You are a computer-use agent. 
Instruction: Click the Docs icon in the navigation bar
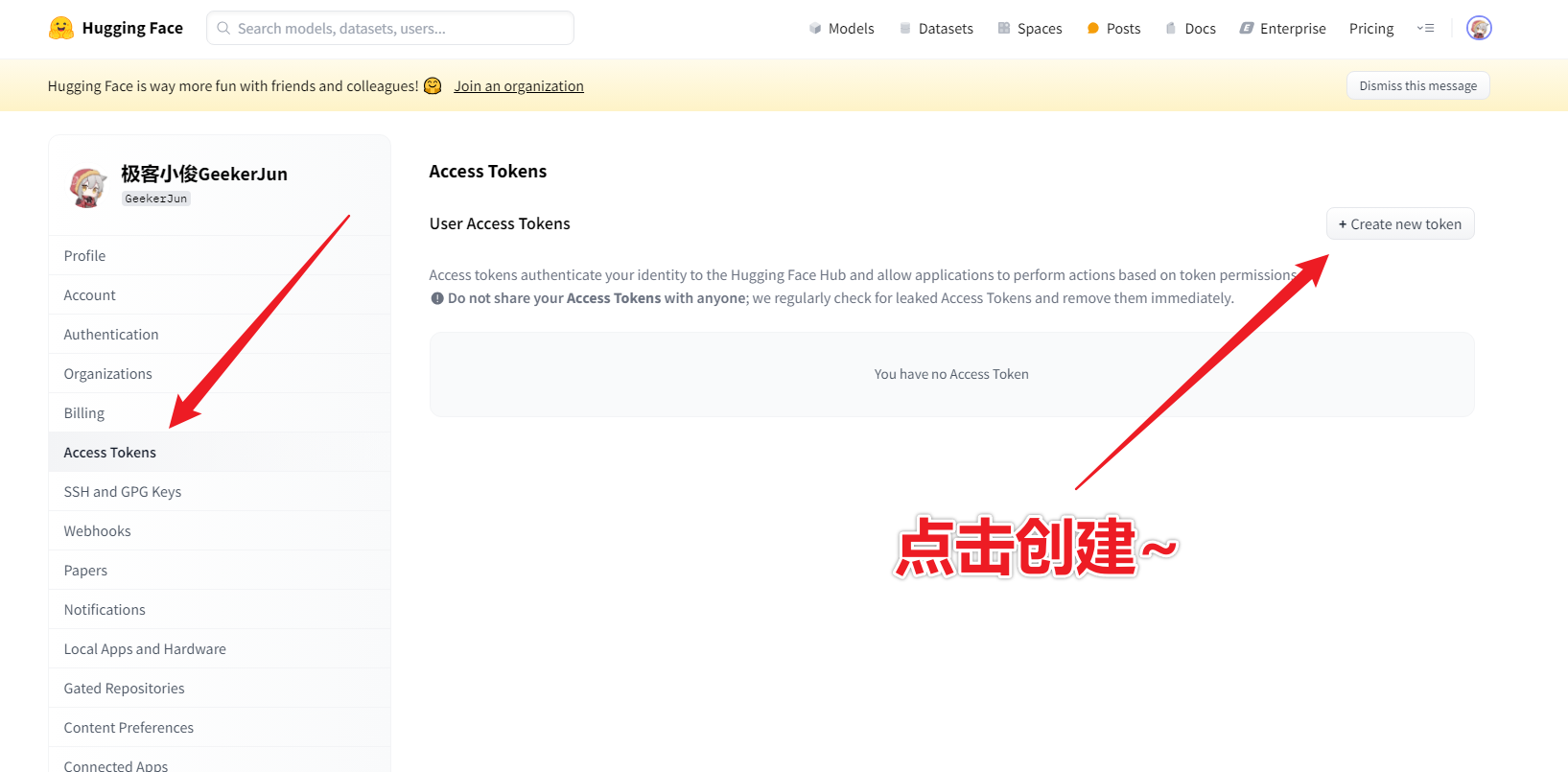pyautogui.click(x=1171, y=28)
